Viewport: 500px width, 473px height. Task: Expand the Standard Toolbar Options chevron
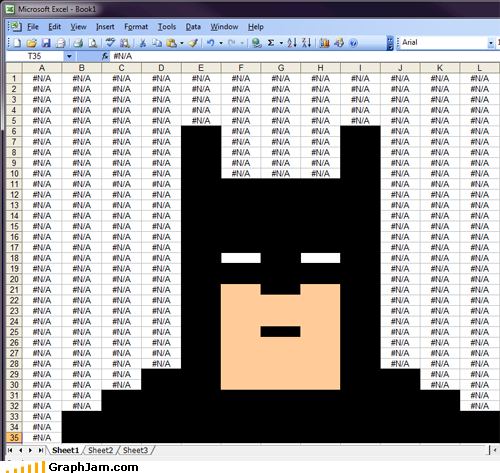tap(390, 43)
